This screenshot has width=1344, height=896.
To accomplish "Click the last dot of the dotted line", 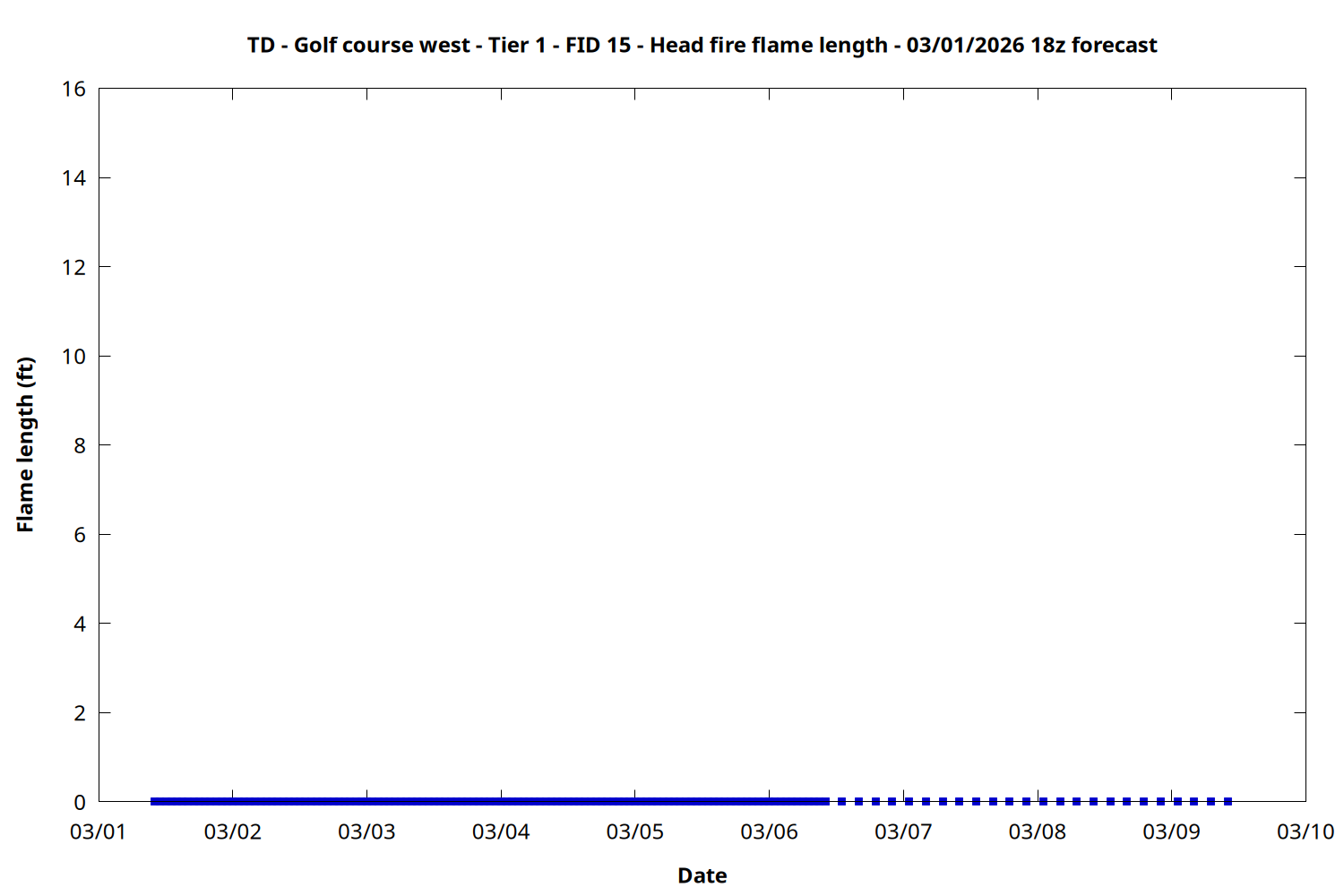I will click(1228, 801).
